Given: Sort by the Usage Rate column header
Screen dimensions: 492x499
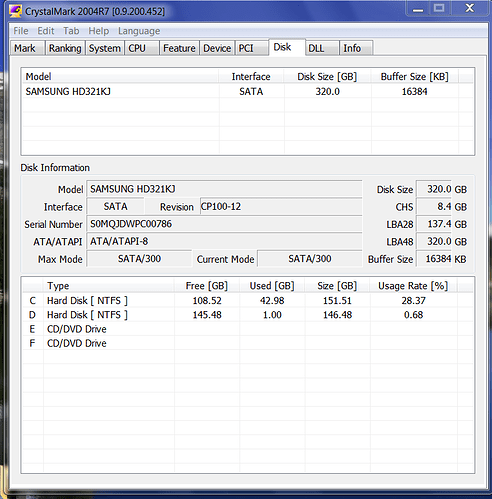Looking at the screenshot, I should 413,286.
